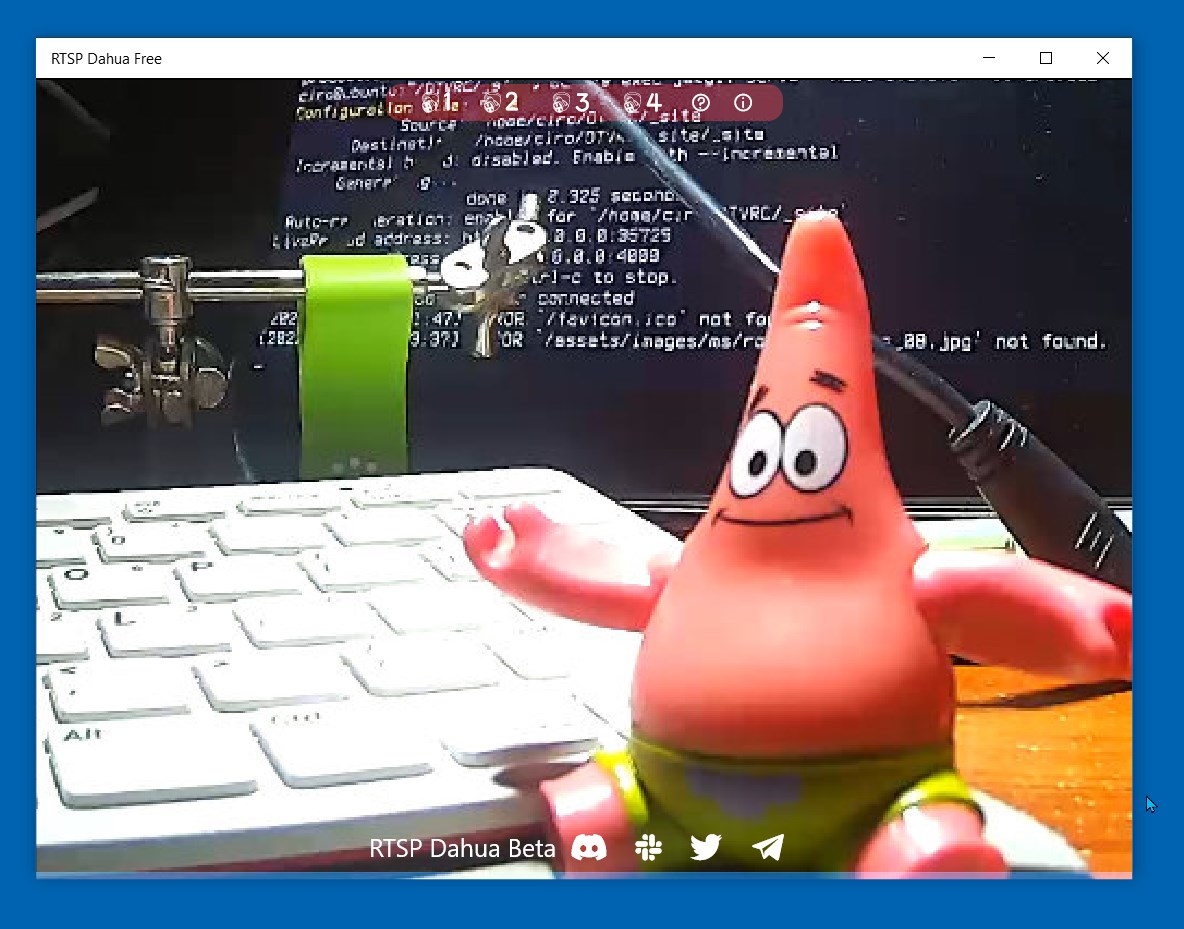The width and height of the screenshot is (1184, 929).
Task: Open the info (i) icon
Action: coord(743,102)
